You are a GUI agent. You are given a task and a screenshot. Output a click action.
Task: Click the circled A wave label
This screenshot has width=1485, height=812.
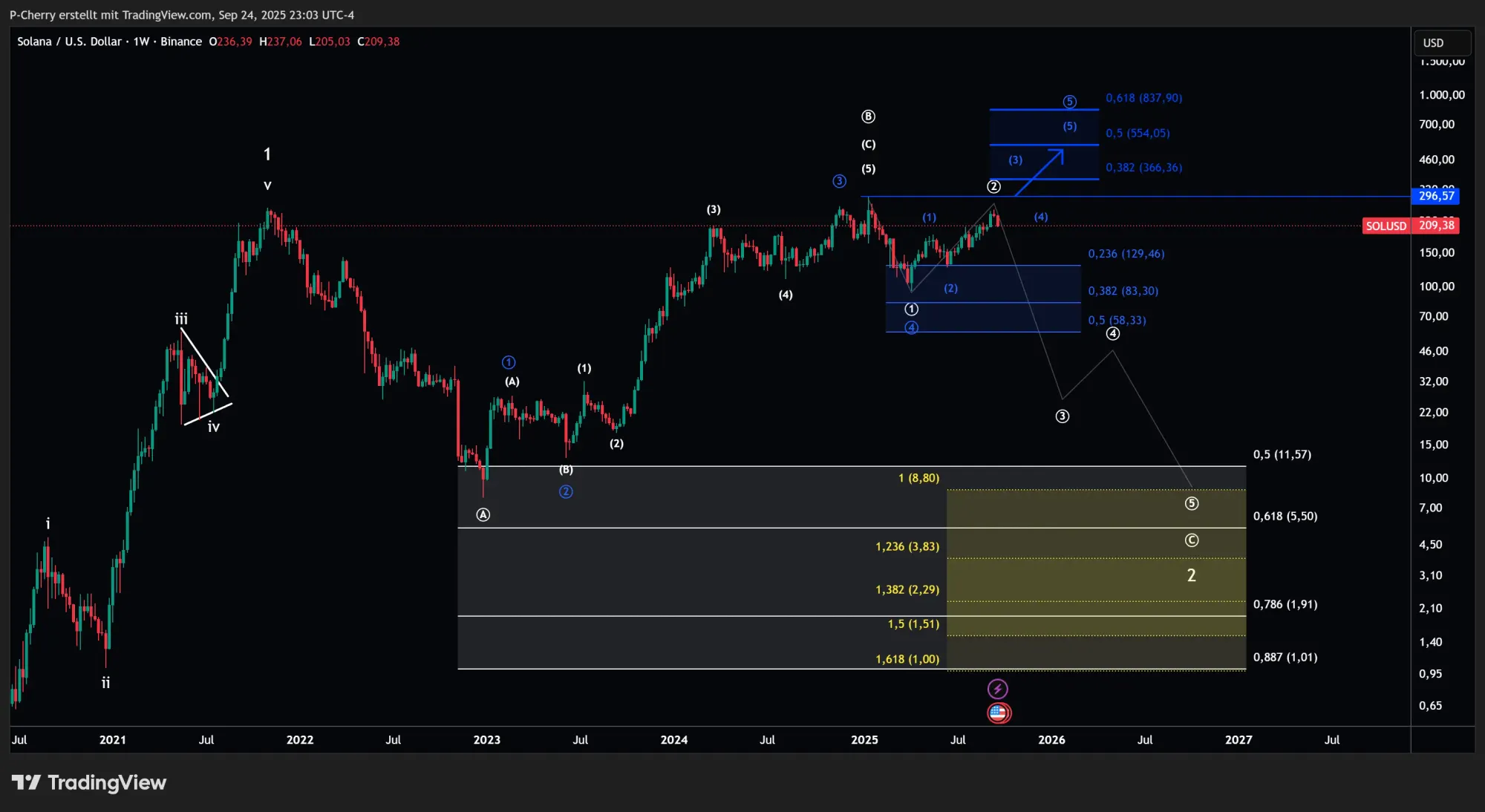coord(483,515)
